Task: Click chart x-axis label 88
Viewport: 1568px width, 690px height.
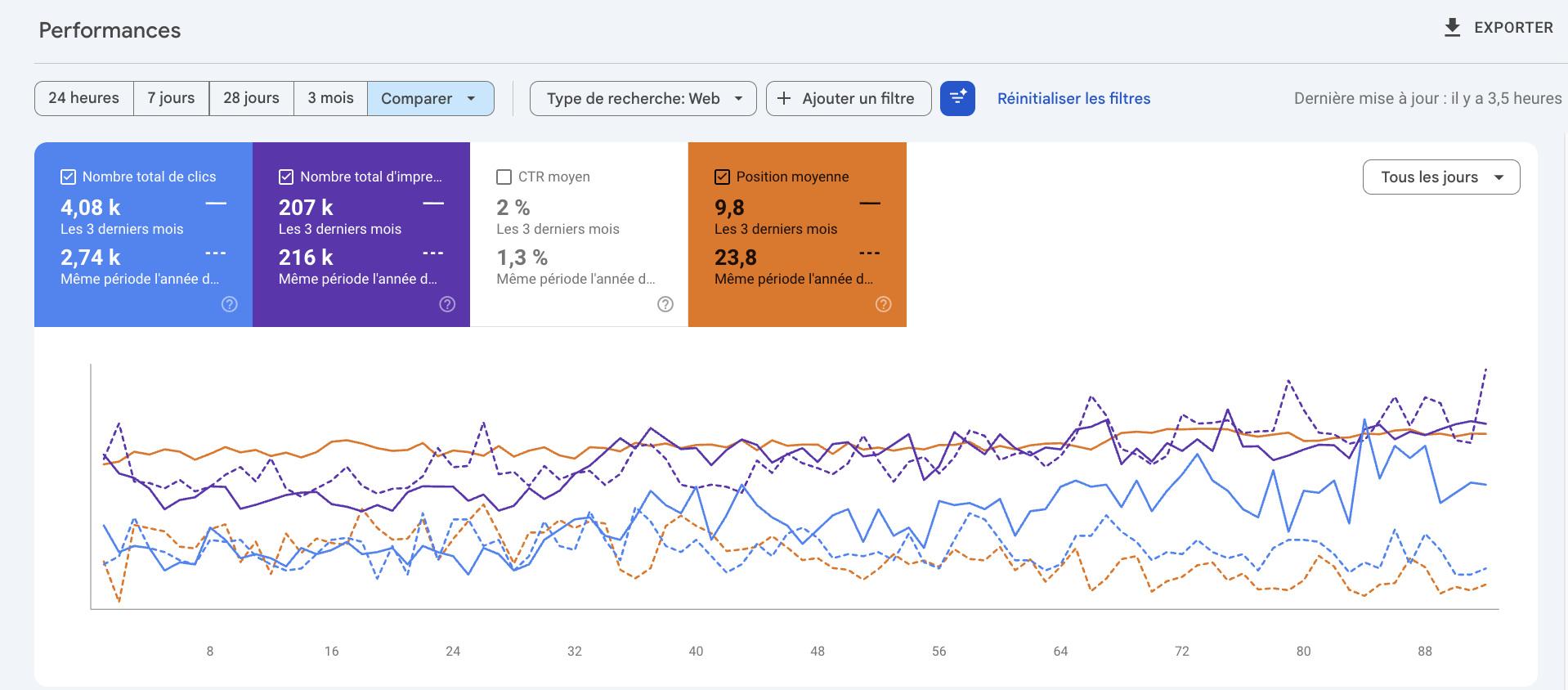Action: pyautogui.click(x=1425, y=652)
